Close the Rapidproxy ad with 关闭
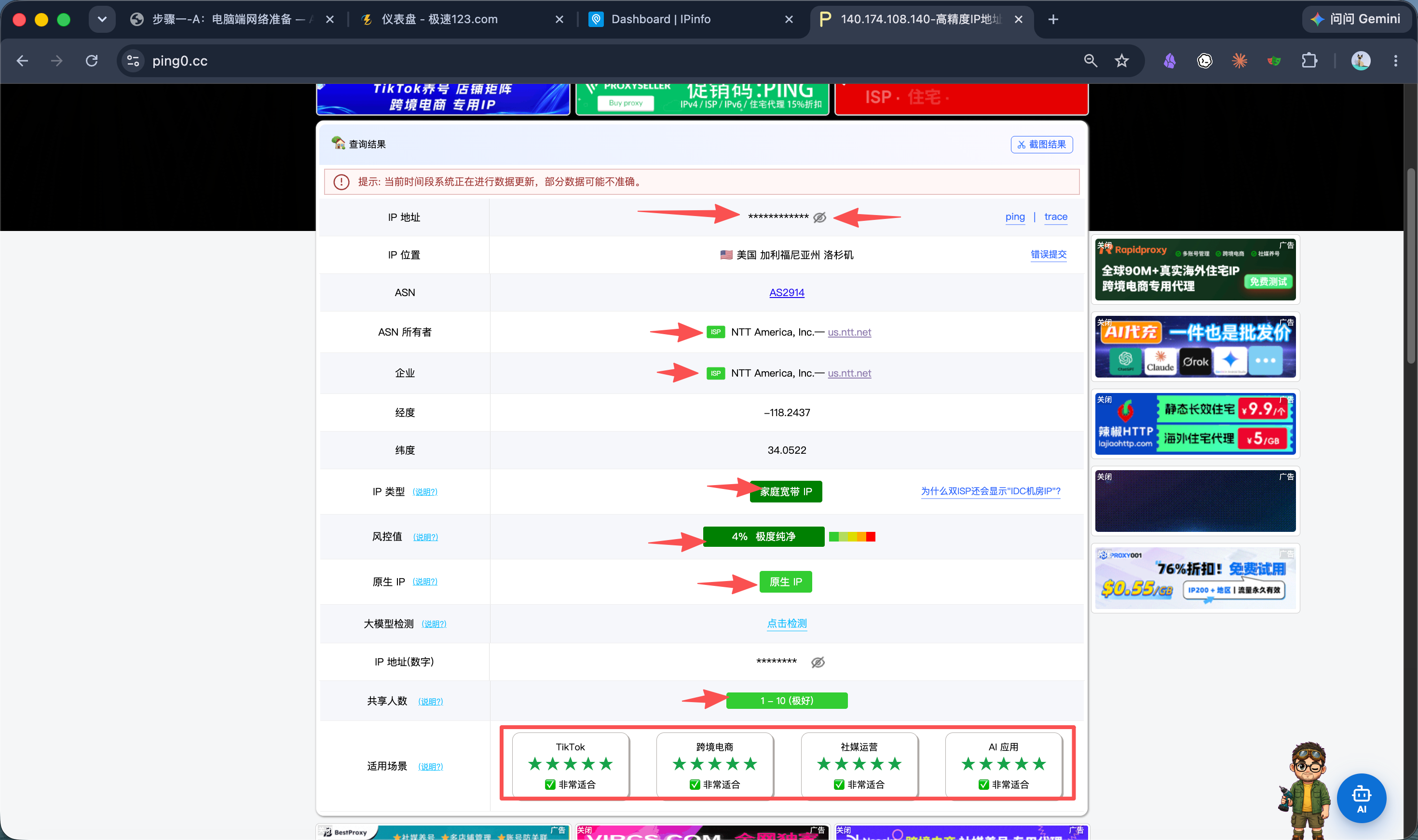Screen dimensions: 1418x840 (1104, 245)
